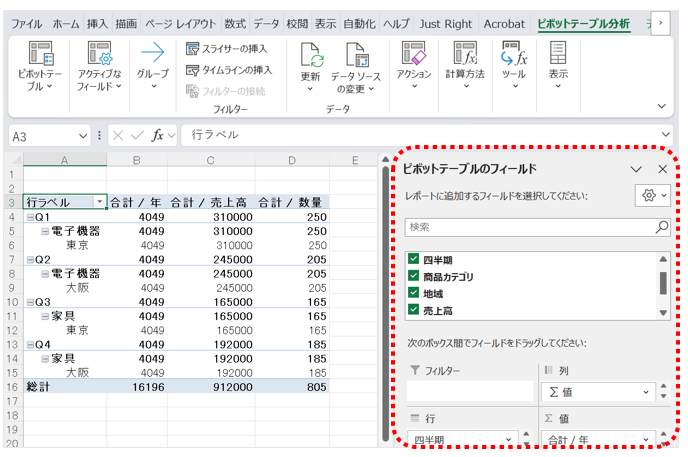Select column header B
The image size is (688, 457).
[x=136, y=161]
